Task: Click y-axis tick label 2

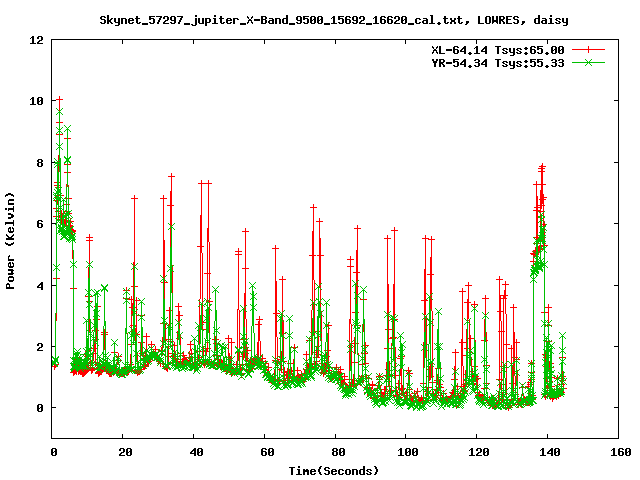Action: 40,347
